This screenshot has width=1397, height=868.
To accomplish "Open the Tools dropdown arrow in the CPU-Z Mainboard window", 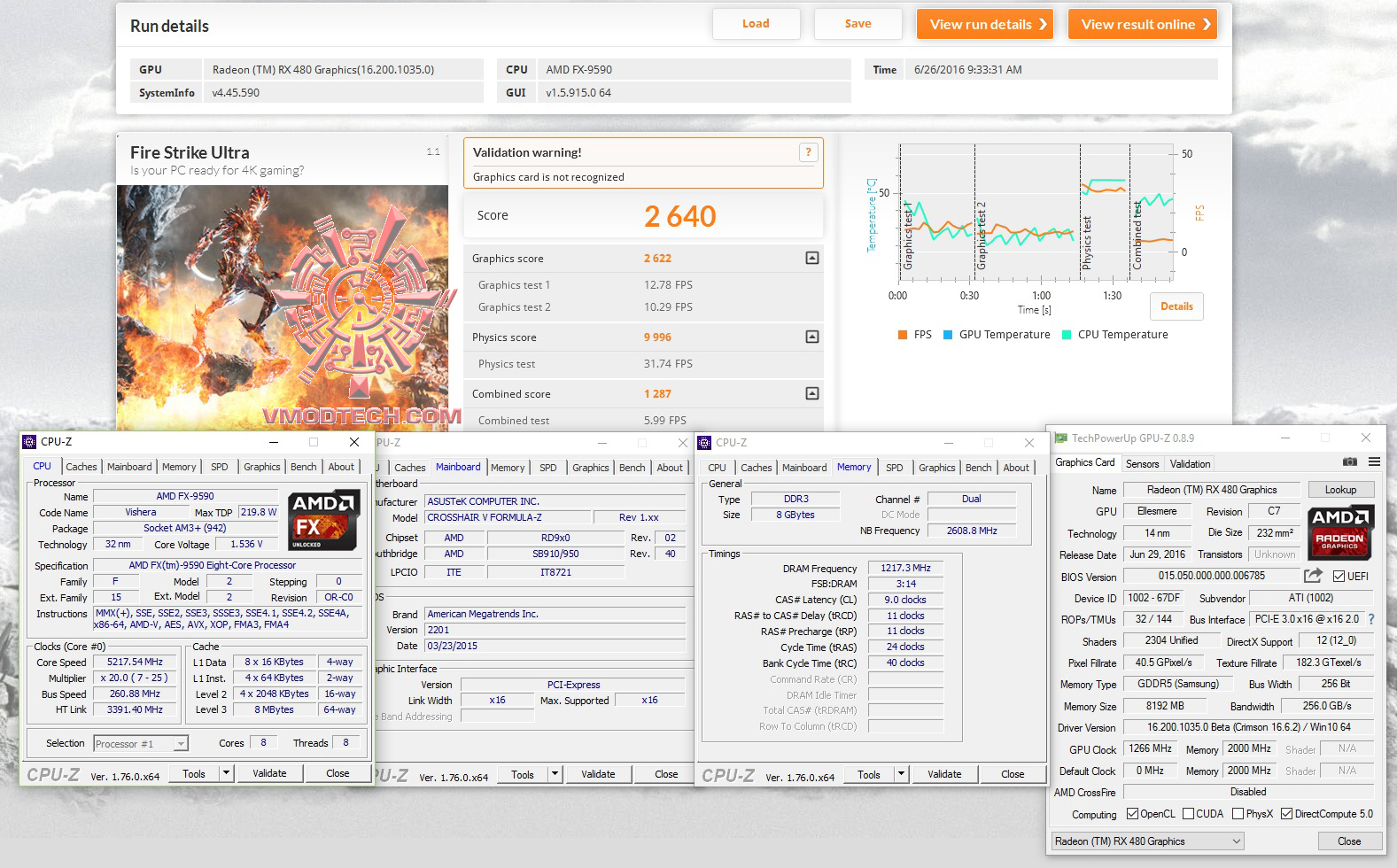I will (x=555, y=774).
